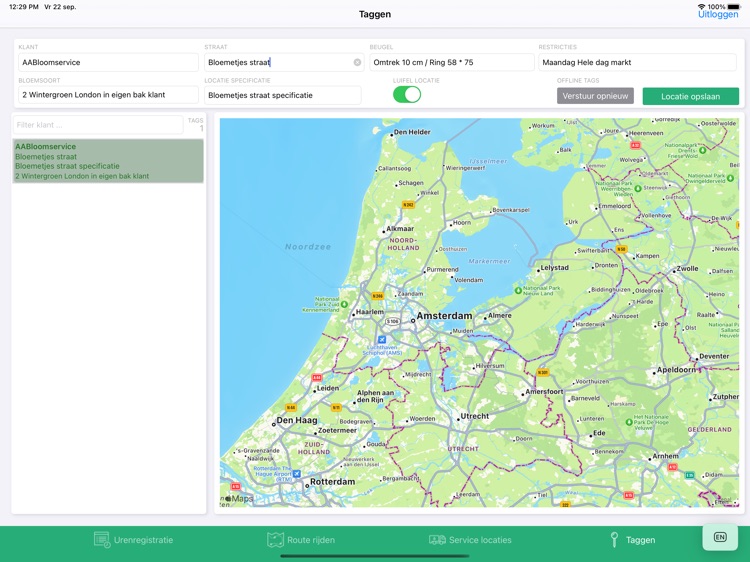Click the Nationaal Park Zuid-Kennemerland marker
750x562 pixels.
(344, 304)
